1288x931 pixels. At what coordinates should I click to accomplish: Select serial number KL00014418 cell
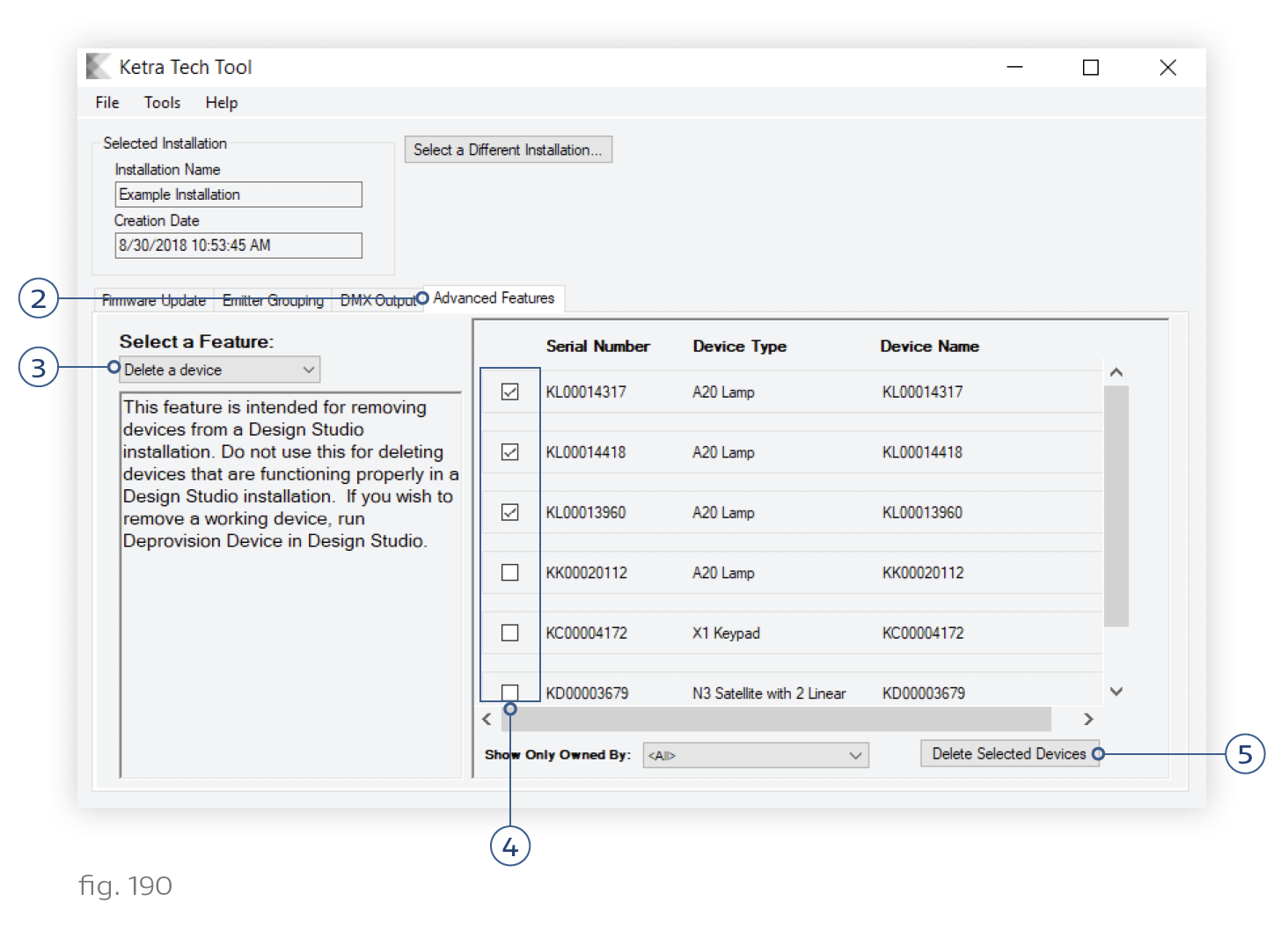point(586,452)
